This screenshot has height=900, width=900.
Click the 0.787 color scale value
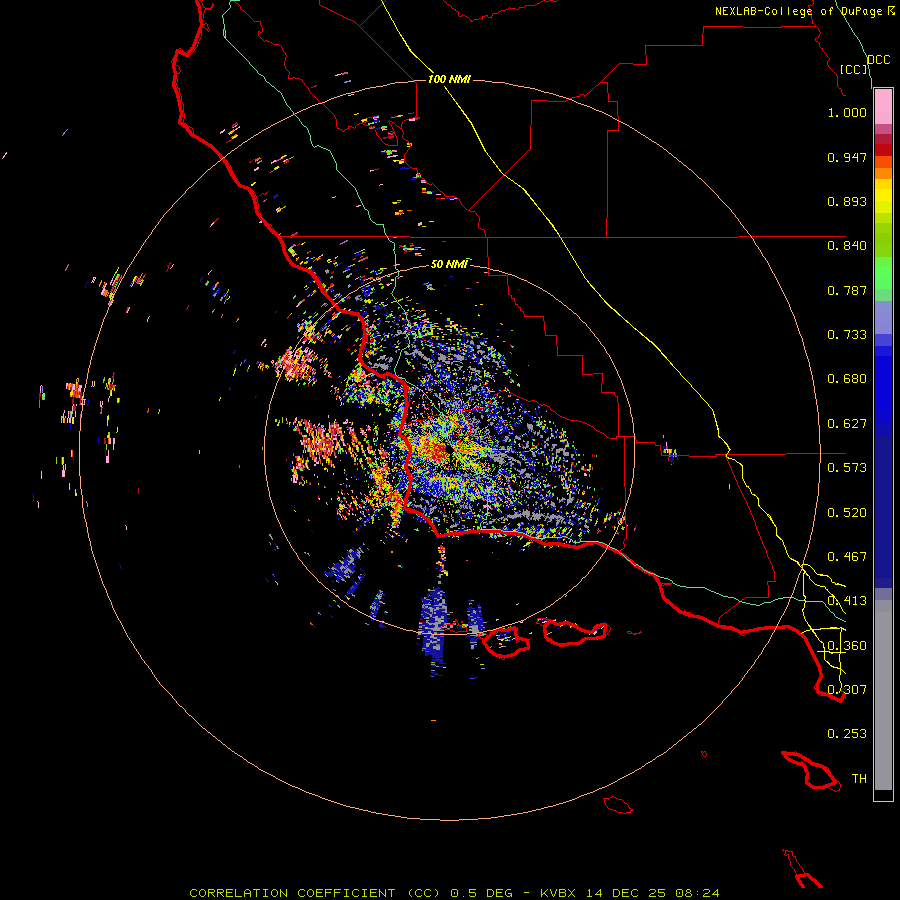pos(847,290)
